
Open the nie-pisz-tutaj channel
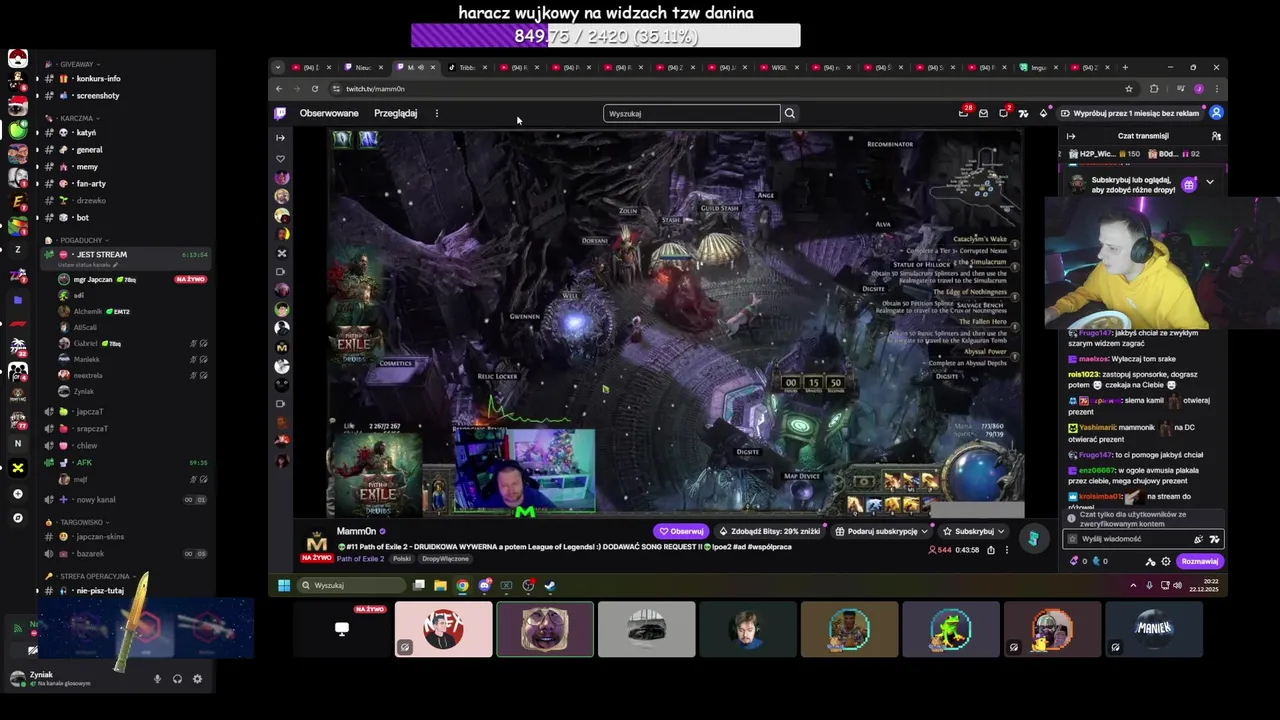pos(100,590)
